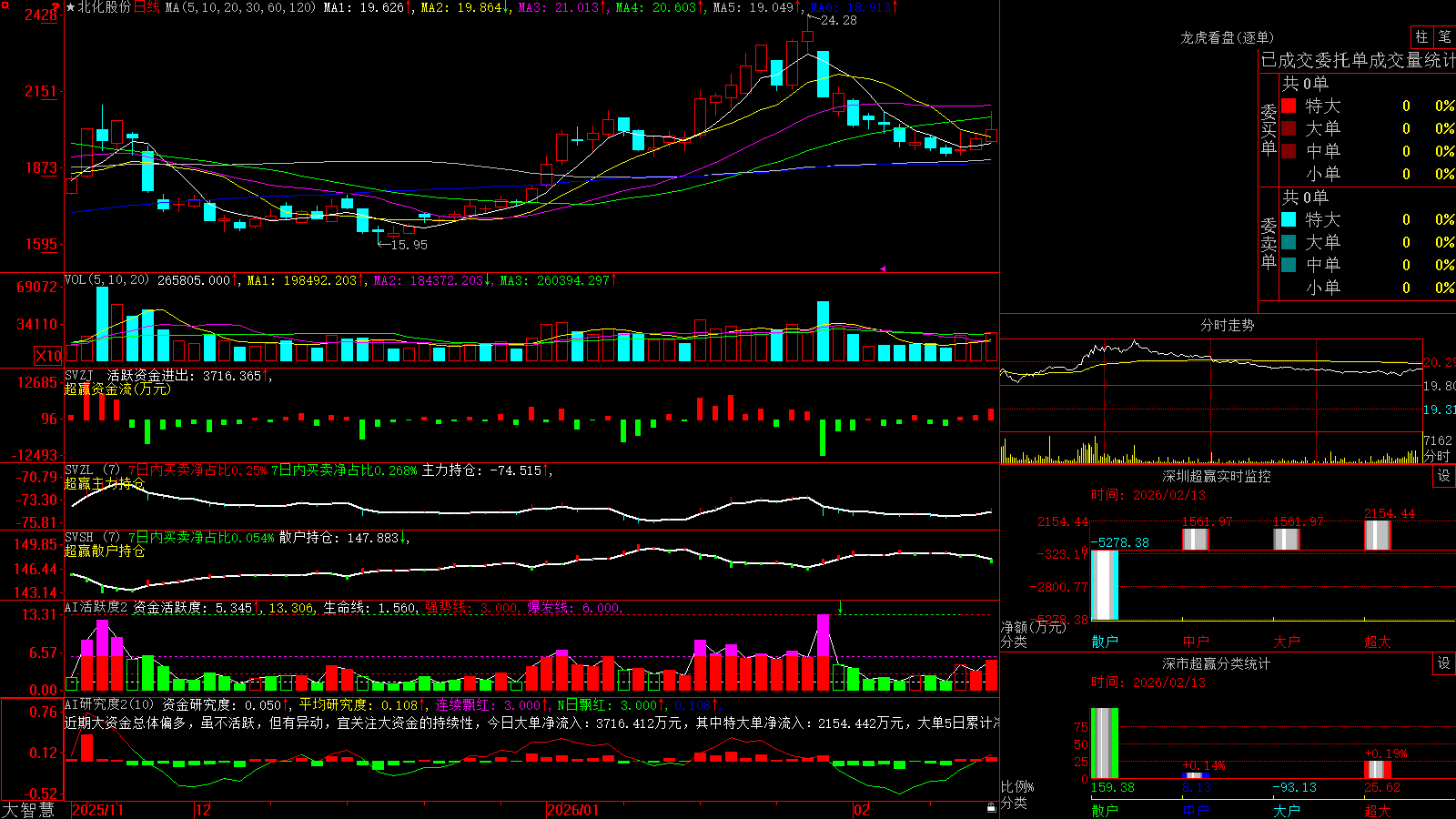
Task: Click the 强势线: 3.000 label
Action: click(x=471, y=608)
